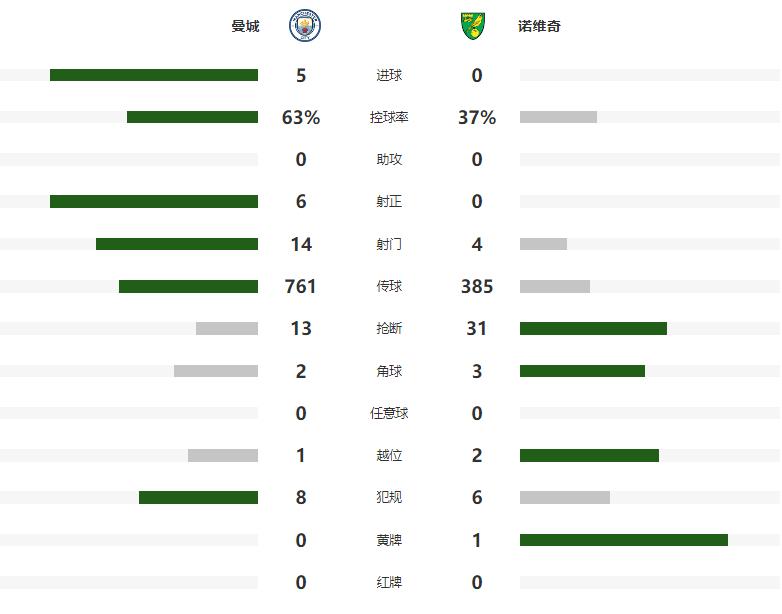Click the 传球 stat label

(389, 286)
